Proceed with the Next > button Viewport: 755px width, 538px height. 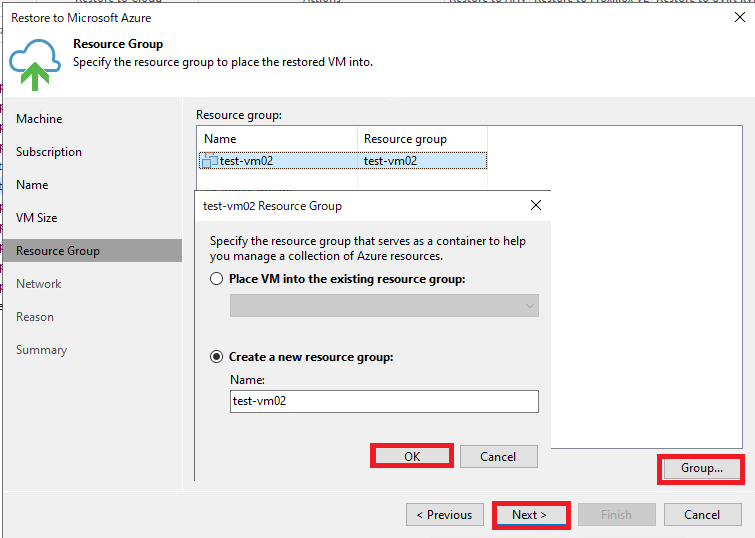pos(530,515)
